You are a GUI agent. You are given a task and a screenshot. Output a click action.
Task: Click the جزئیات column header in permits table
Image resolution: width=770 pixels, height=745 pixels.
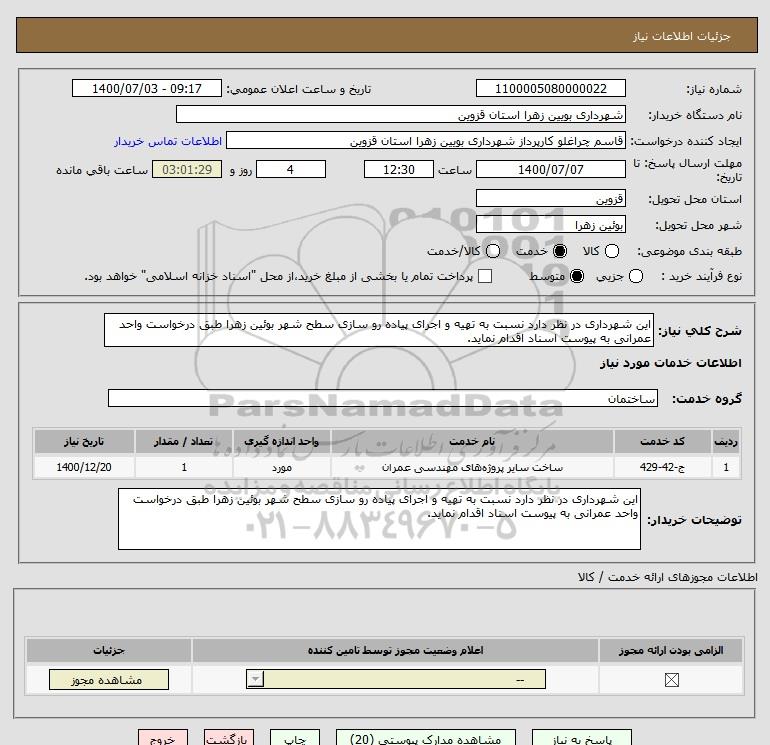[109, 650]
